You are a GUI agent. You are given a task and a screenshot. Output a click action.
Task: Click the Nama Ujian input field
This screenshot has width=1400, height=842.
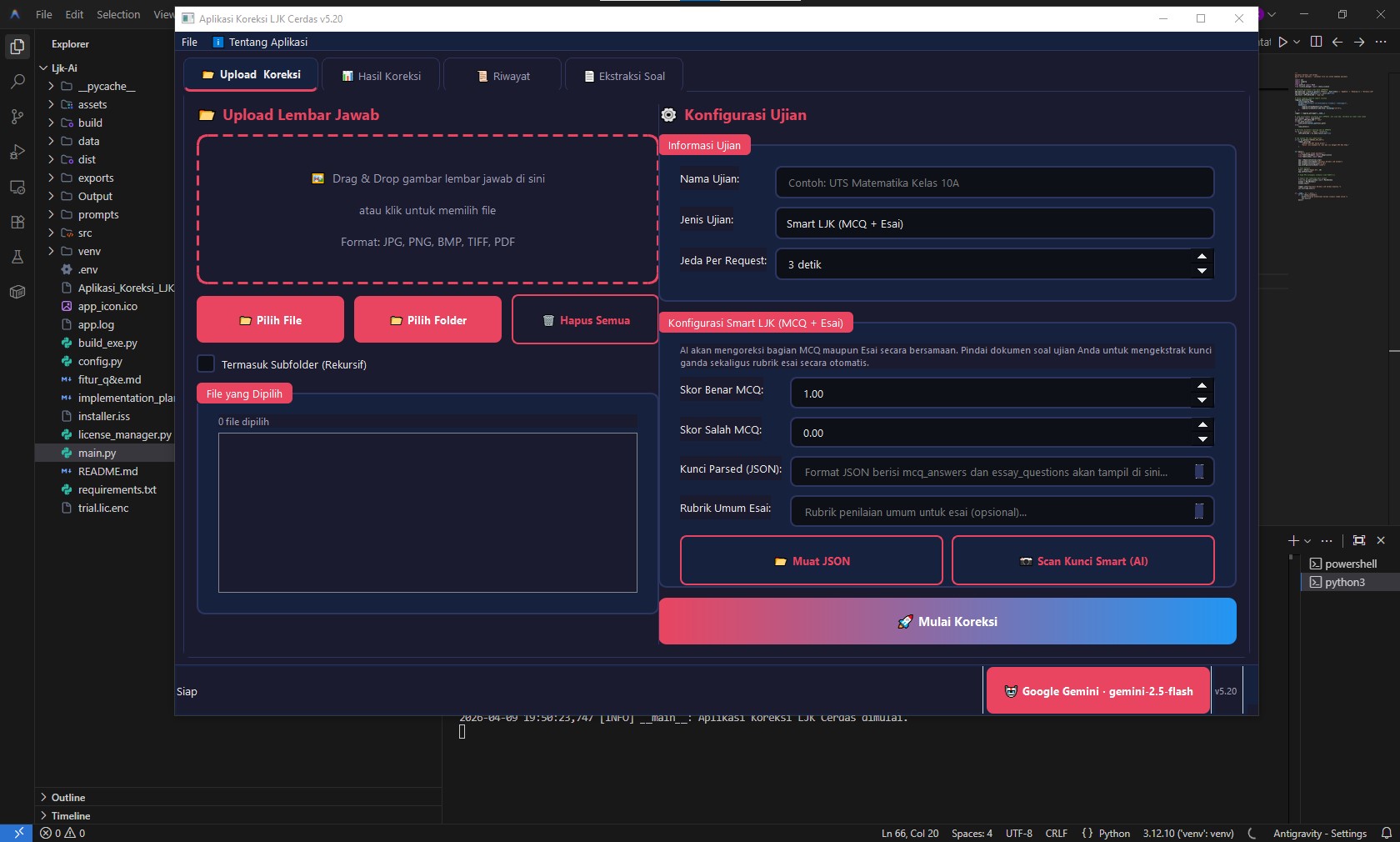point(994,183)
